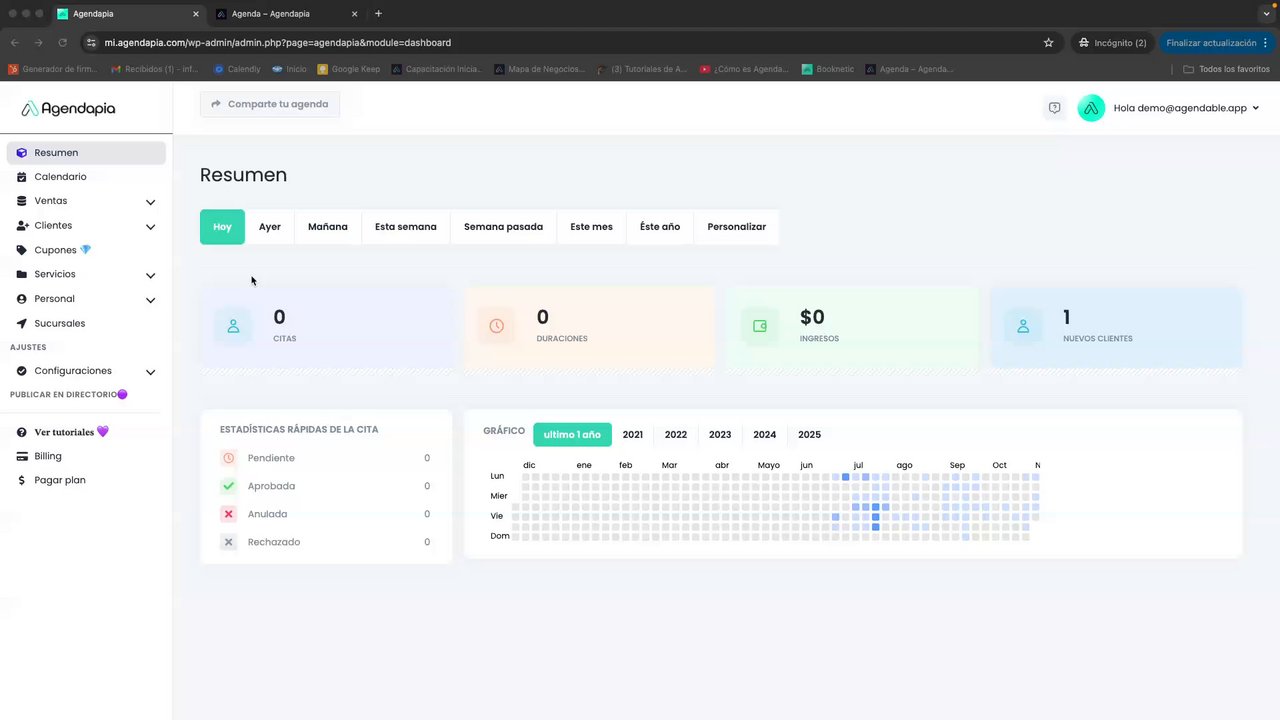Screen dimensions: 1280x720
Task: Show the 2021 chart
Action: tap(633, 435)
